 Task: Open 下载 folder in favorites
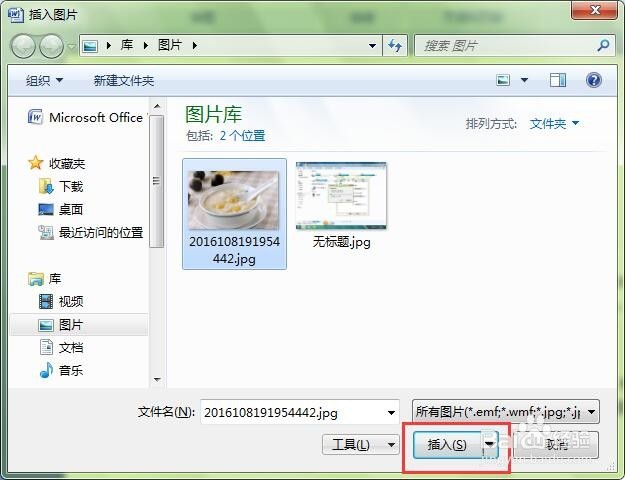click(x=71, y=187)
